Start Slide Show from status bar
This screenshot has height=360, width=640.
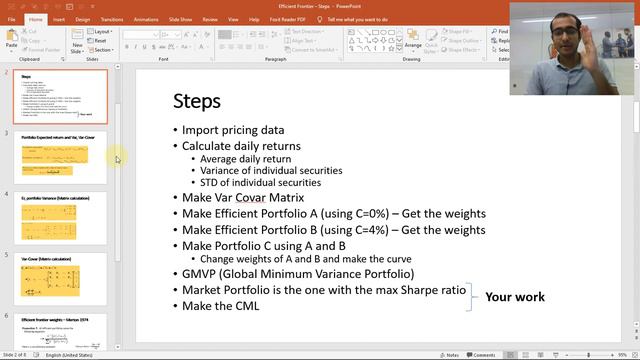click(556, 355)
